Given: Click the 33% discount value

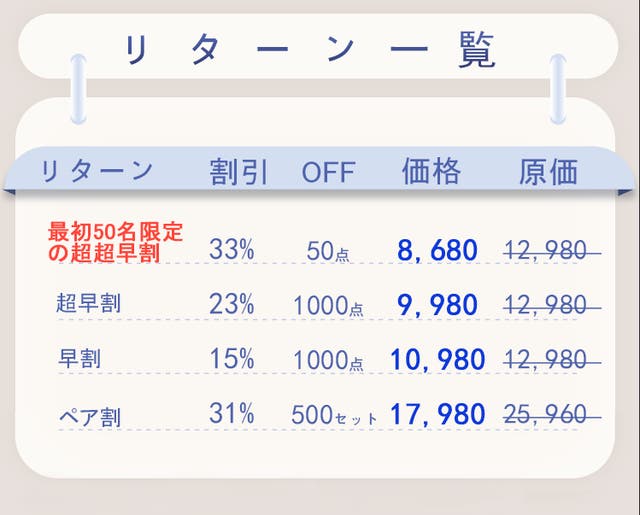Looking at the screenshot, I should pos(231,250).
